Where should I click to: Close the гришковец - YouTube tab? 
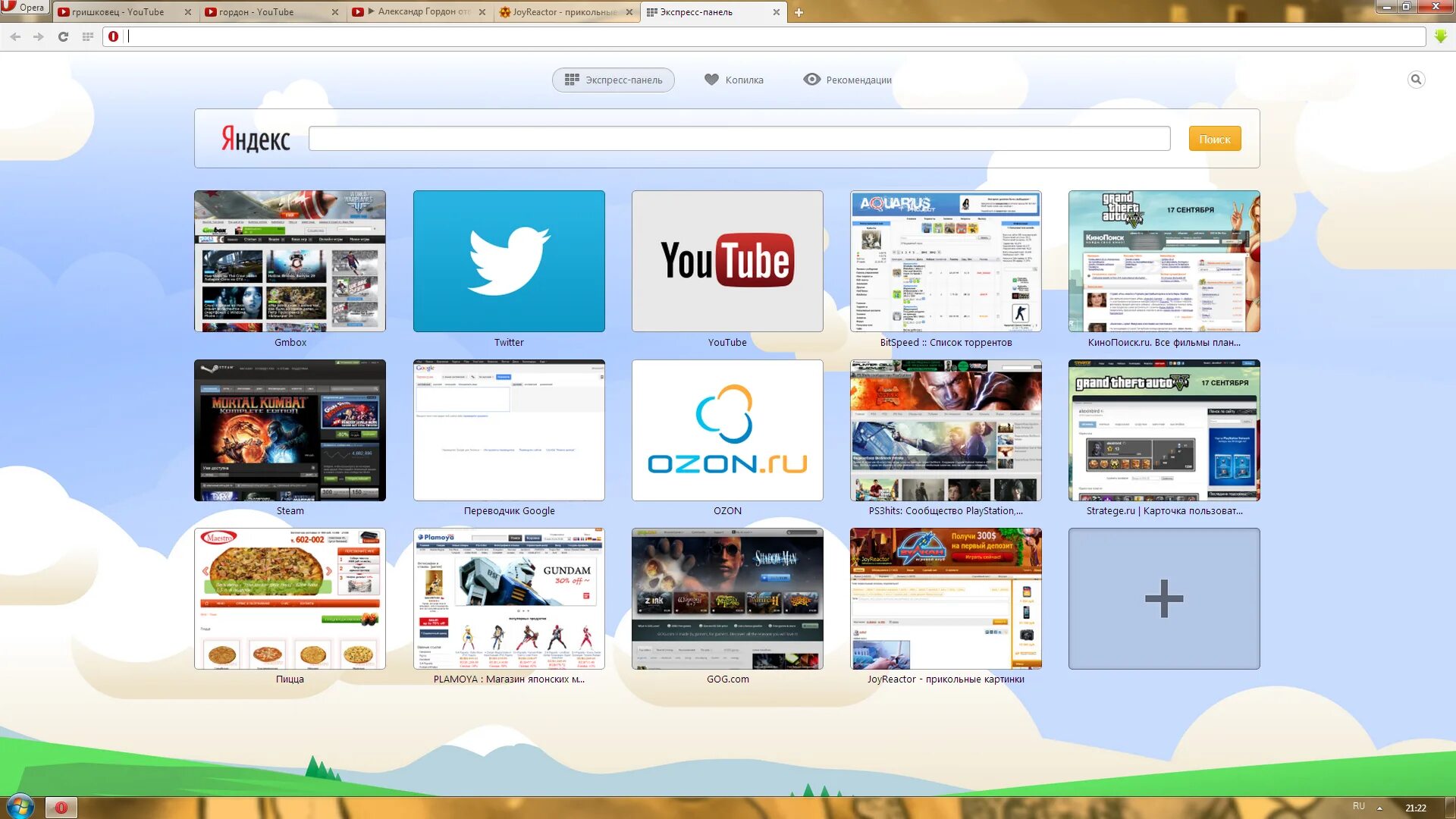click(x=188, y=12)
